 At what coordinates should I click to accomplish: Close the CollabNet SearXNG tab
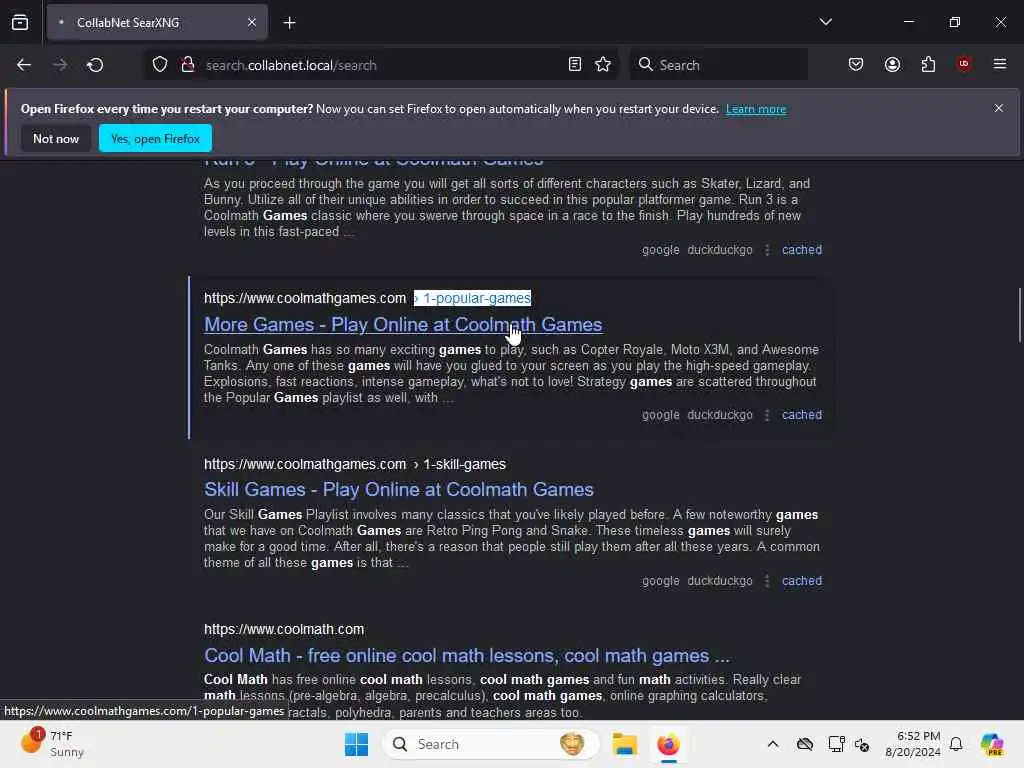pos(252,22)
